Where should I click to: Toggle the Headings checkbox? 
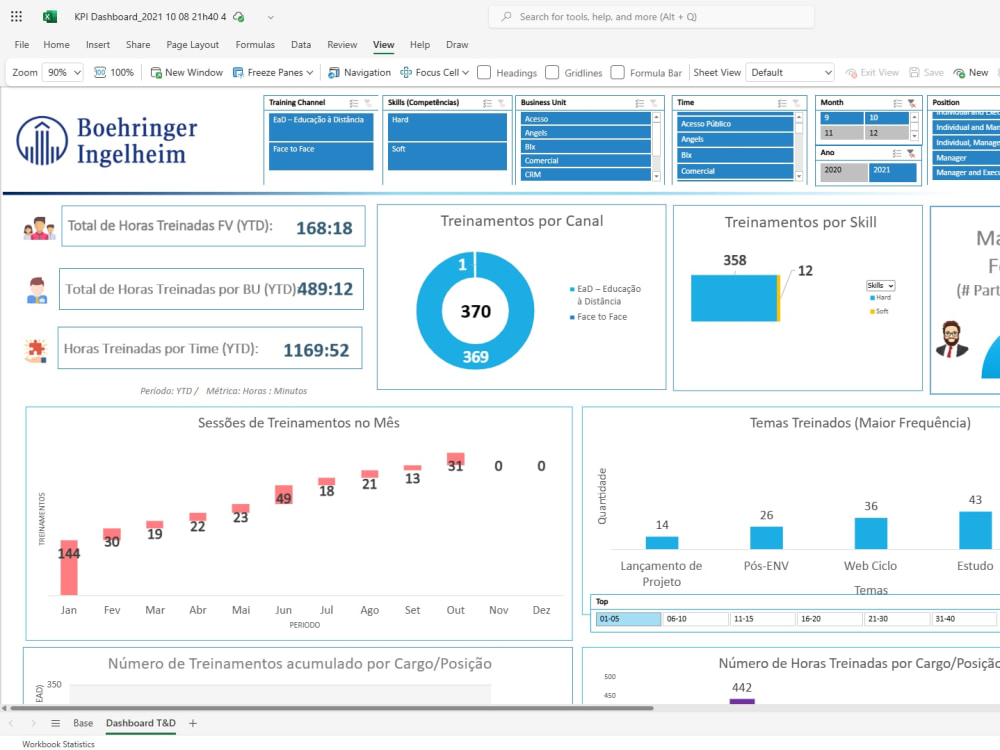click(484, 72)
